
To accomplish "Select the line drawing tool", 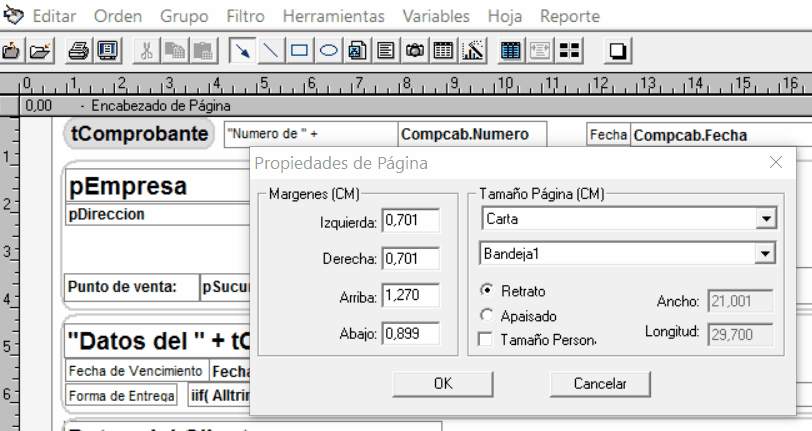I will [x=271, y=51].
